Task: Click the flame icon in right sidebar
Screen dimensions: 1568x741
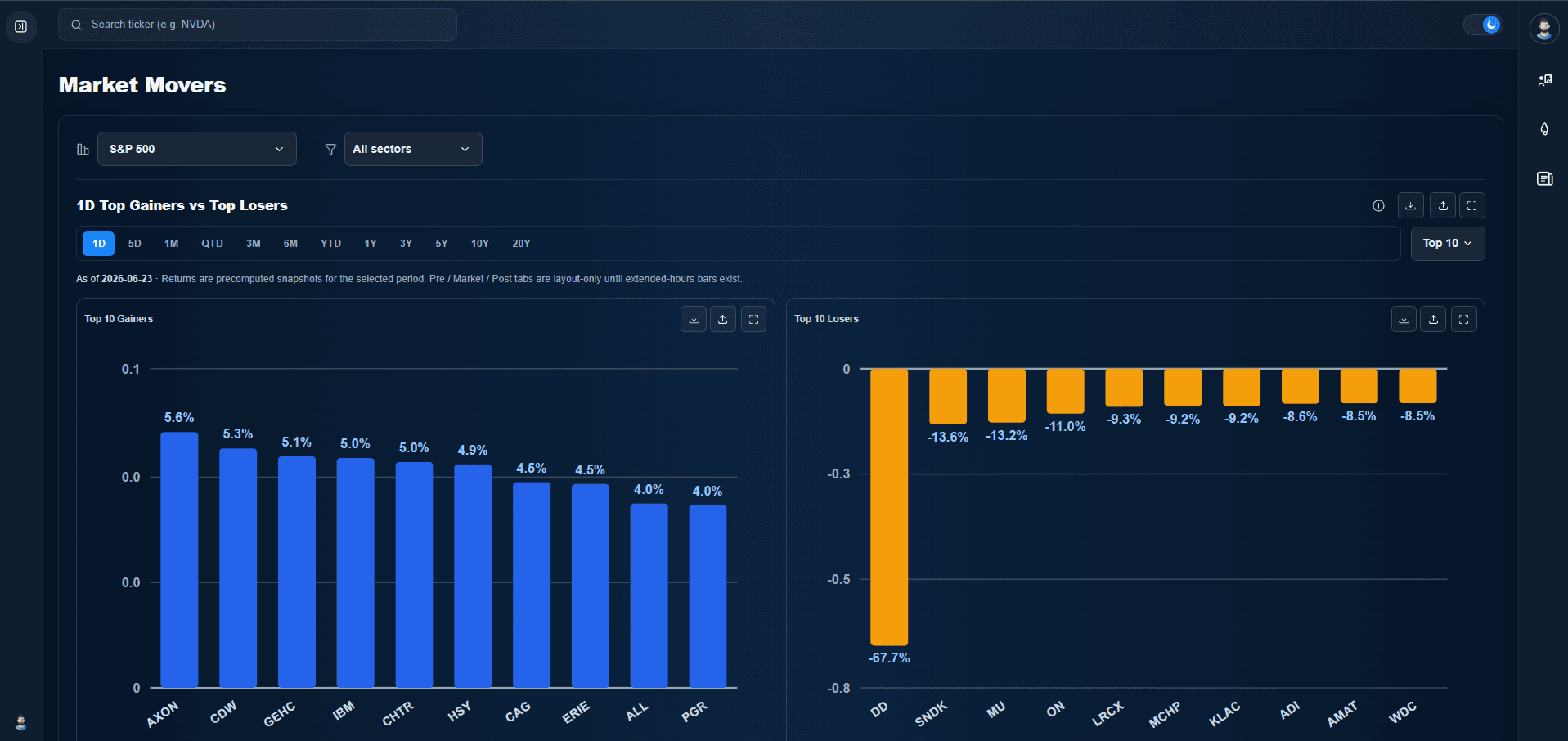Action: click(1544, 129)
